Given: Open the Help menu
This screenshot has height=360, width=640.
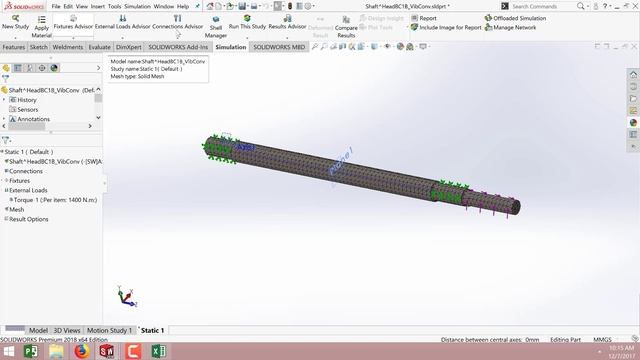Looking at the screenshot, I should [182, 7].
